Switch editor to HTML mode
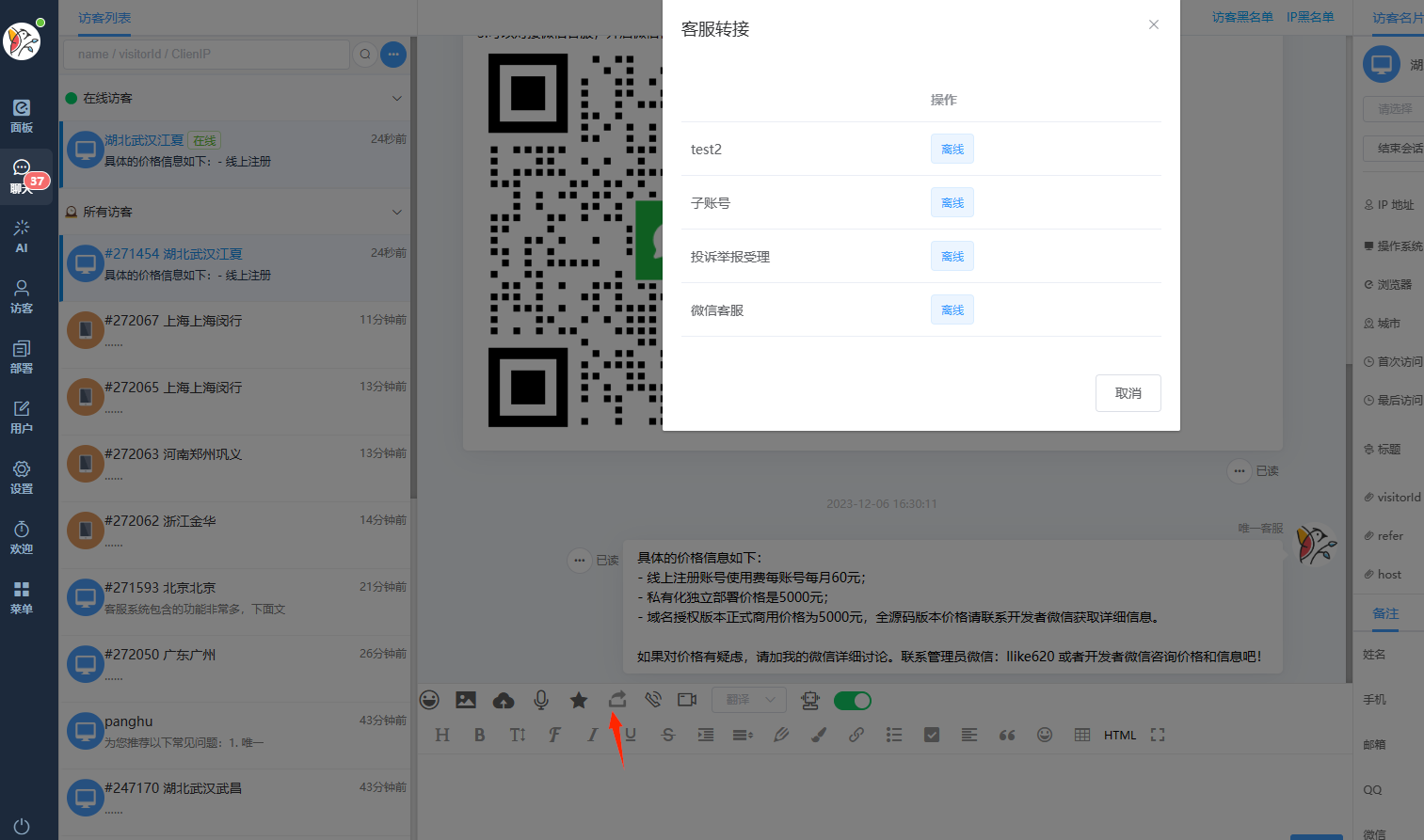The height and width of the screenshot is (840, 1424). point(1120,735)
